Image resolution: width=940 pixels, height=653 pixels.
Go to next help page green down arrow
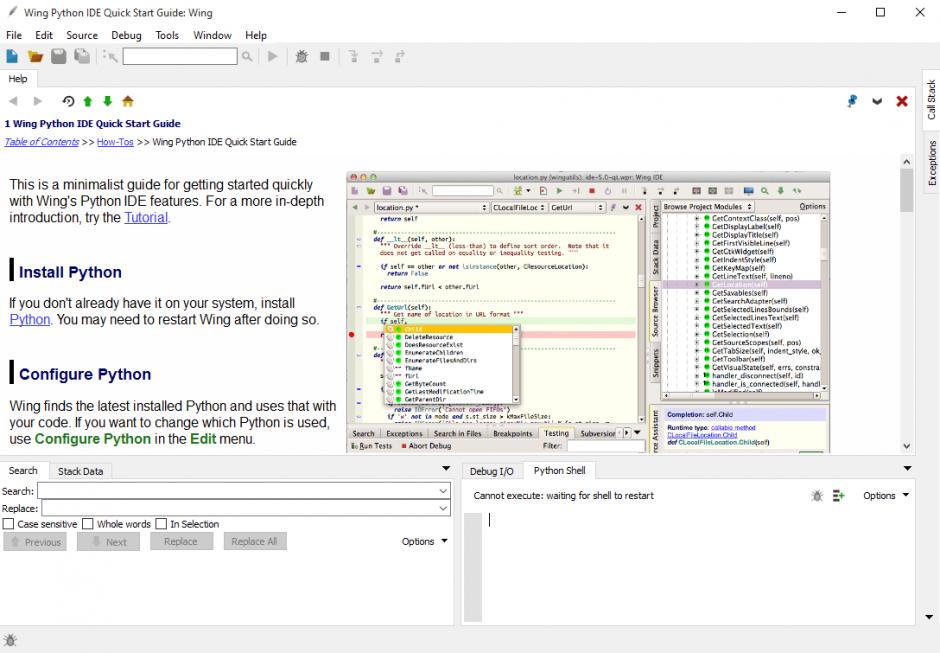tap(108, 101)
